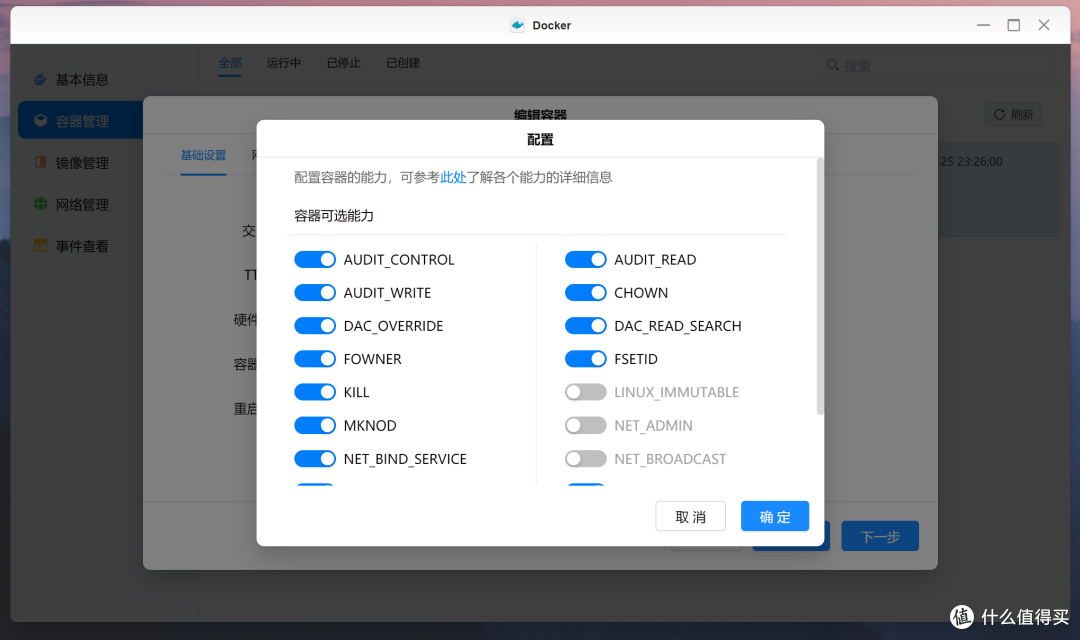
Task: Open the 此处 reference link
Action: pyautogui.click(x=453, y=178)
